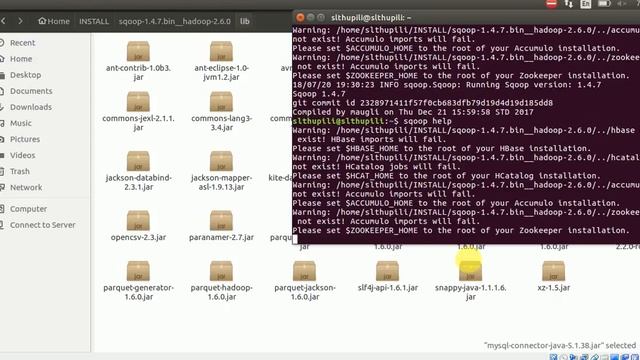Click 'Compiled by maugli' line in terminal
Screen dimensions: 640x360
pos(413,112)
